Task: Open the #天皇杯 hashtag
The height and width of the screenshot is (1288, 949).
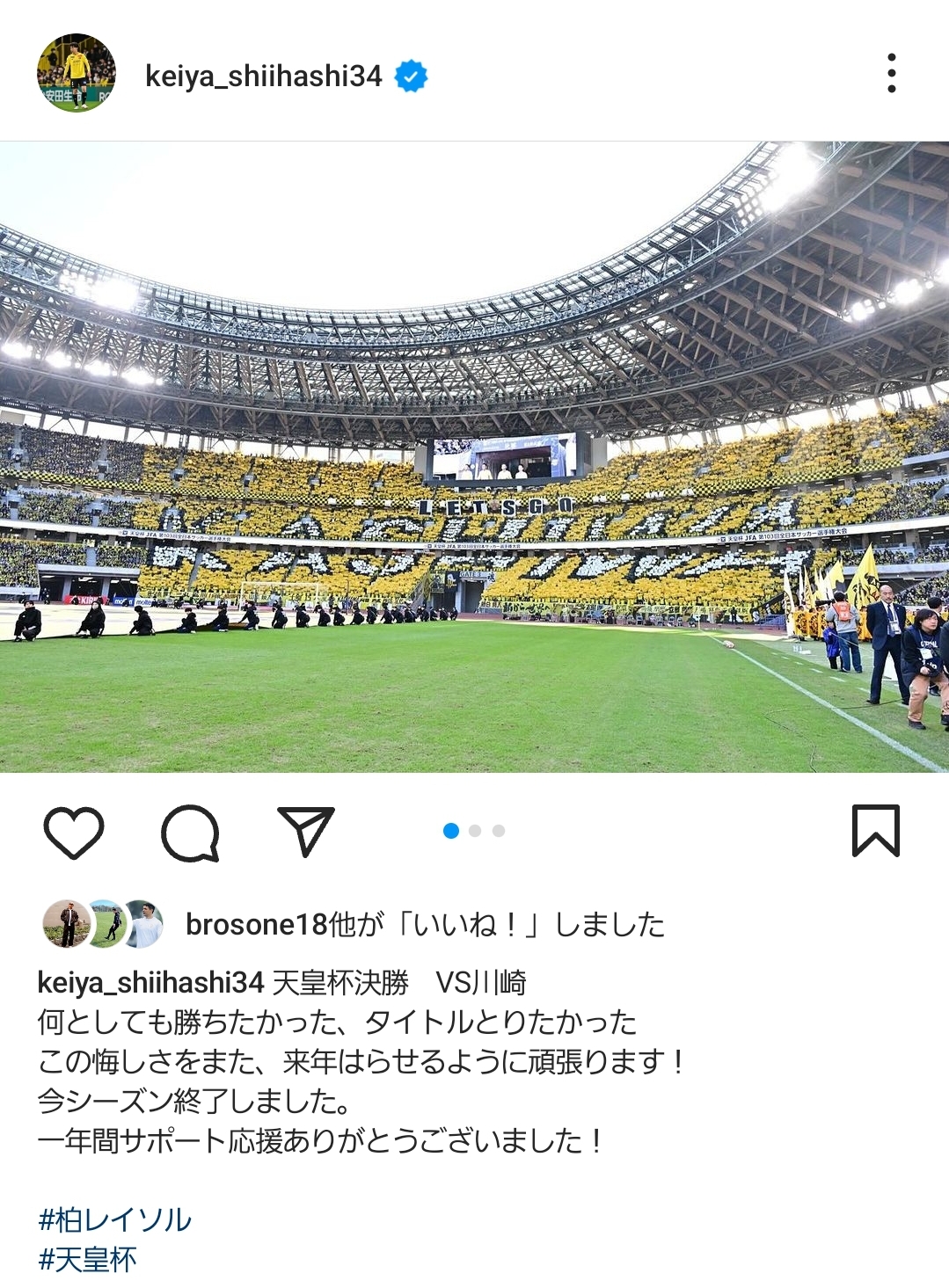Action: point(87,1259)
